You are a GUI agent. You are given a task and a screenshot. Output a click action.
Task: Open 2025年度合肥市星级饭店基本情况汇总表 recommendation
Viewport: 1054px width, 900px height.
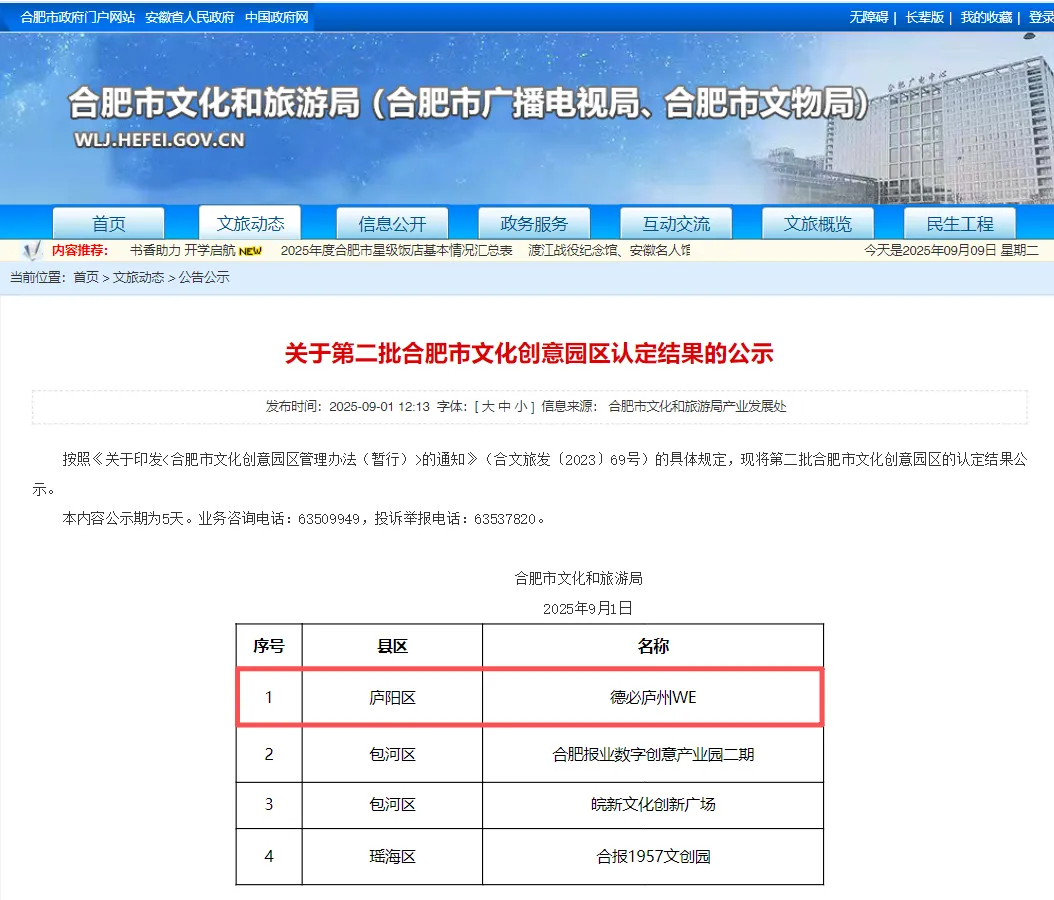tap(397, 250)
